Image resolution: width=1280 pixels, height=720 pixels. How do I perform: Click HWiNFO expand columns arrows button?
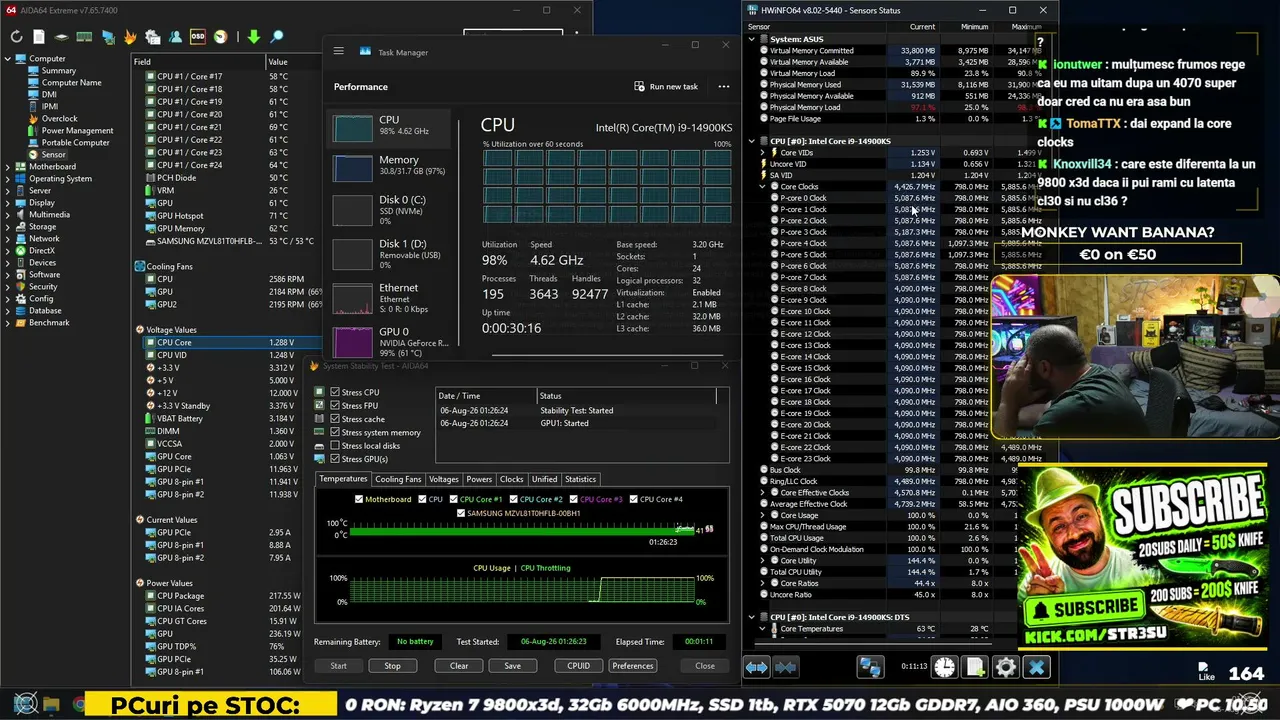click(757, 667)
